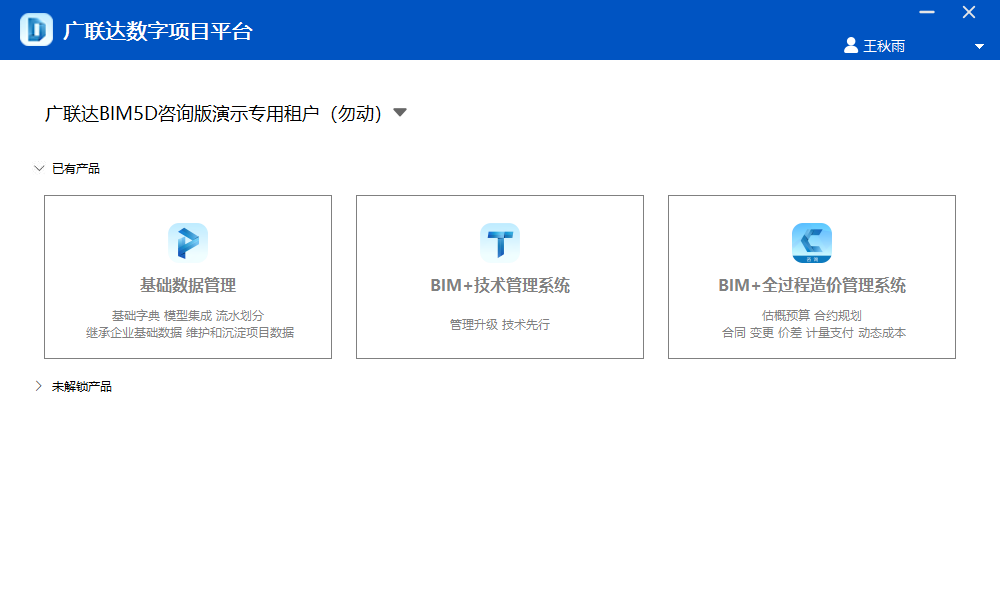This screenshot has height=600, width=1000.
Task: Close the platform window
Action: click(x=969, y=12)
